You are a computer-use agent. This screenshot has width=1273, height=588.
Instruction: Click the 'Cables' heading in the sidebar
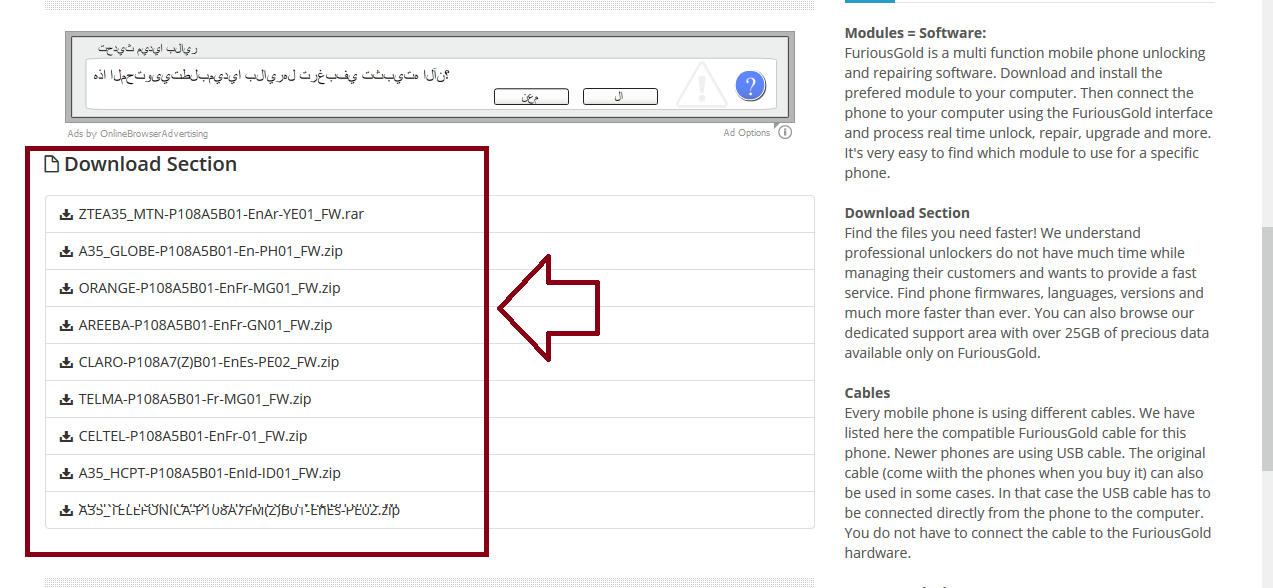tap(867, 393)
